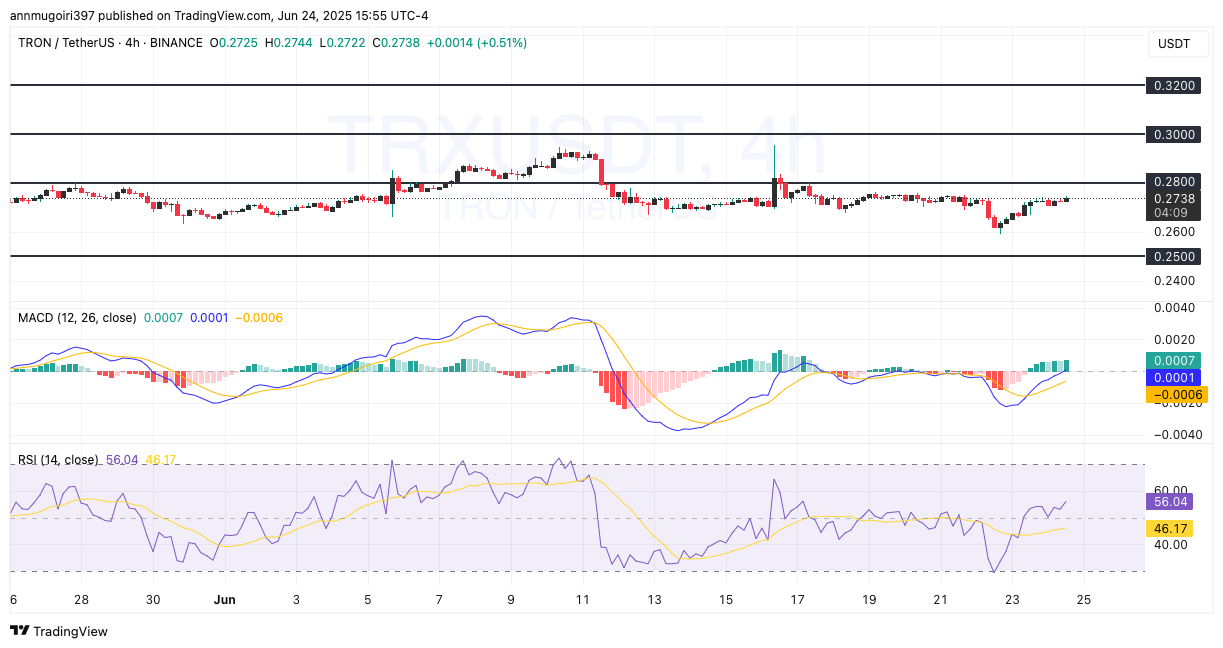Click the 0.2400 price axis tick
The height and width of the screenshot is (648, 1223).
(x=1176, y=281)
